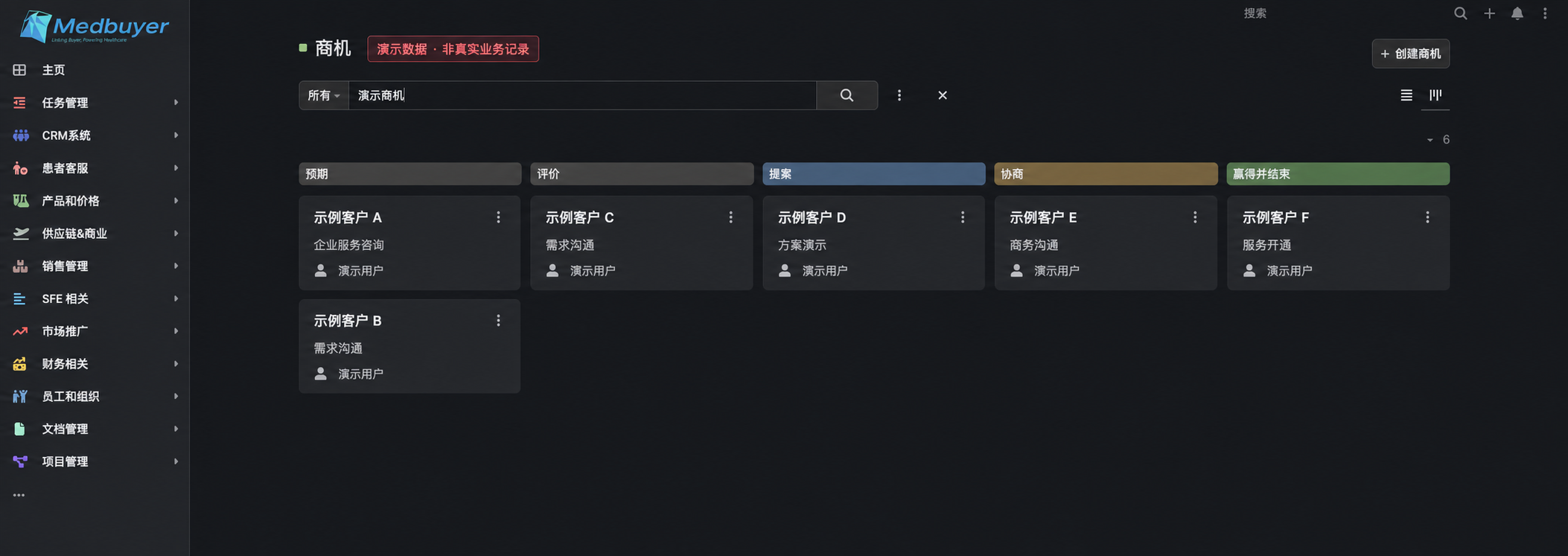Image resolution: width=1568 pixels, height=556 pixels.
Task: Click the search magnifier button in filter bar
Action: pos(847,95)
